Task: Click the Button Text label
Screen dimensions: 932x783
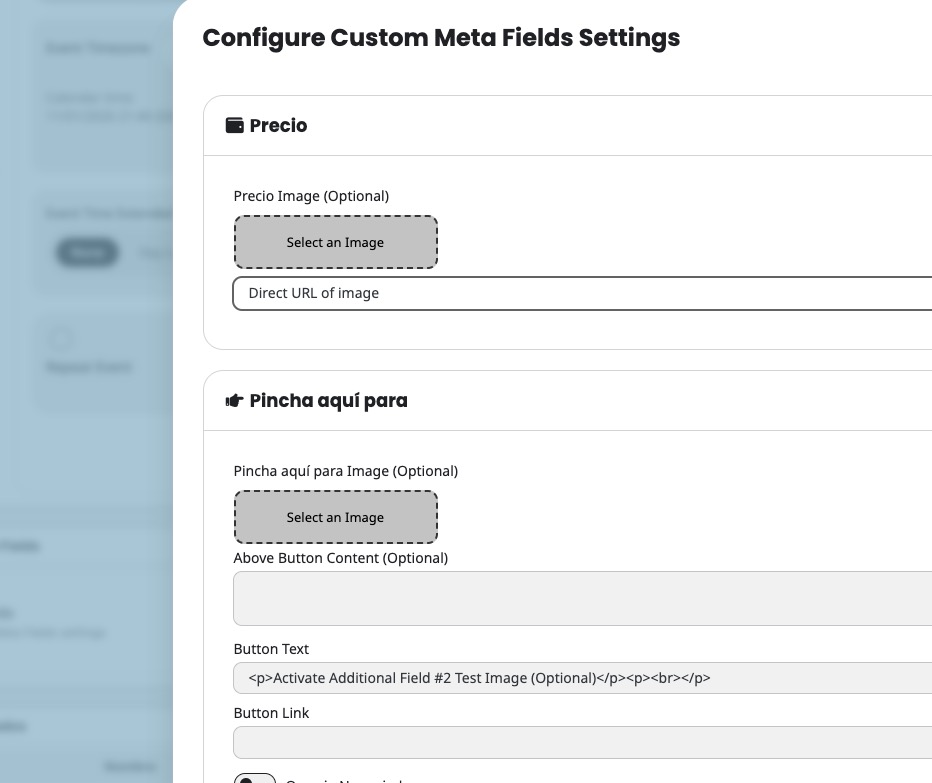Action: [271, 649]
